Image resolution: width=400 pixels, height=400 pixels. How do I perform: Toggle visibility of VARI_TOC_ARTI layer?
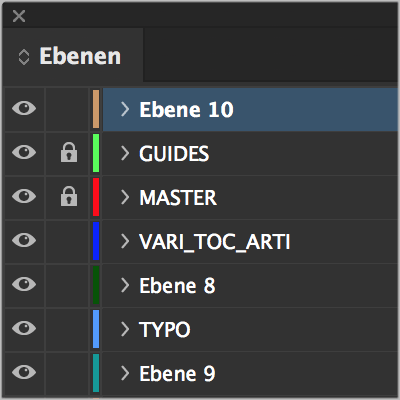tap(24, 241)
